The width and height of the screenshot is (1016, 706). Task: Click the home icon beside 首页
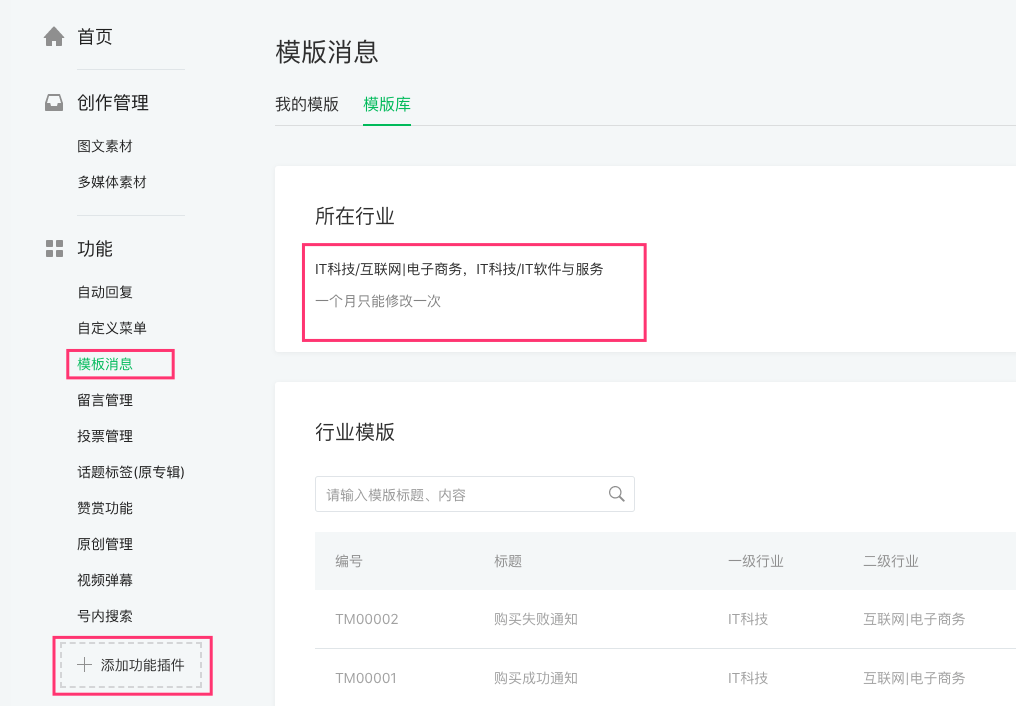(54, 37)
